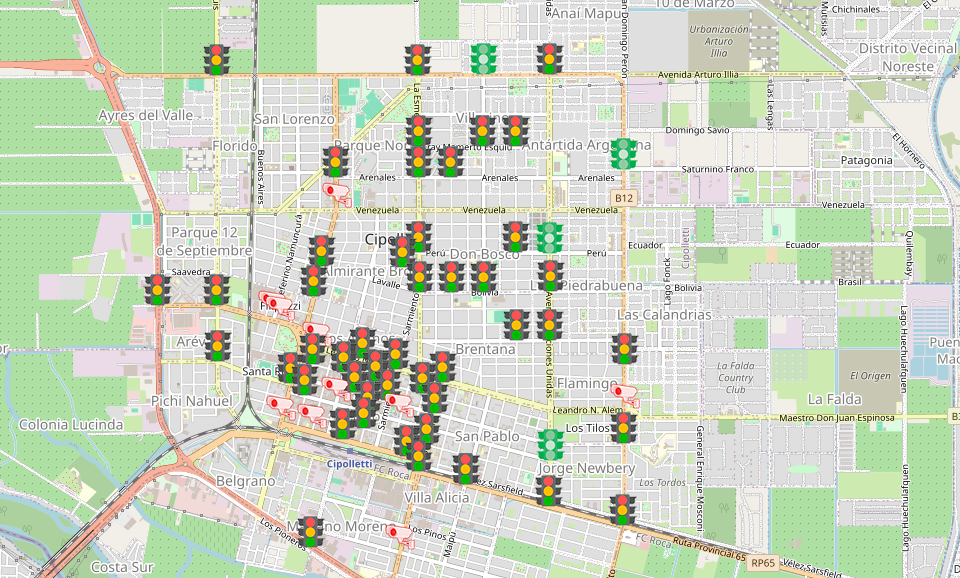The height and width of the screenshot is (578, 960).
Task: Click the La Falda Country Club label
Action: pyautogui.click(x=735, y=377)
